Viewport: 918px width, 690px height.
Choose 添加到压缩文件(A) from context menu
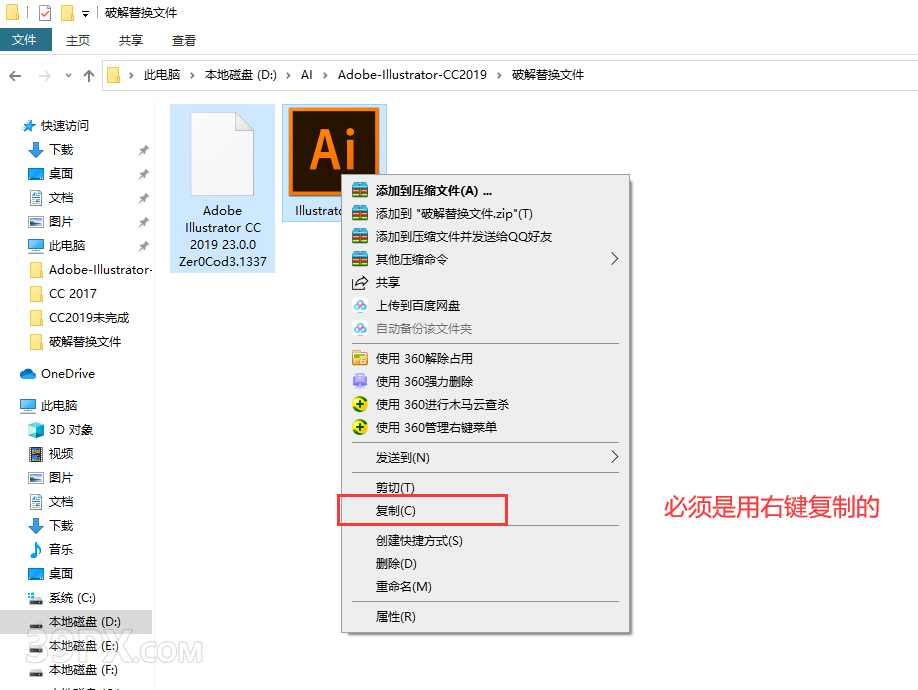(485, 191)
